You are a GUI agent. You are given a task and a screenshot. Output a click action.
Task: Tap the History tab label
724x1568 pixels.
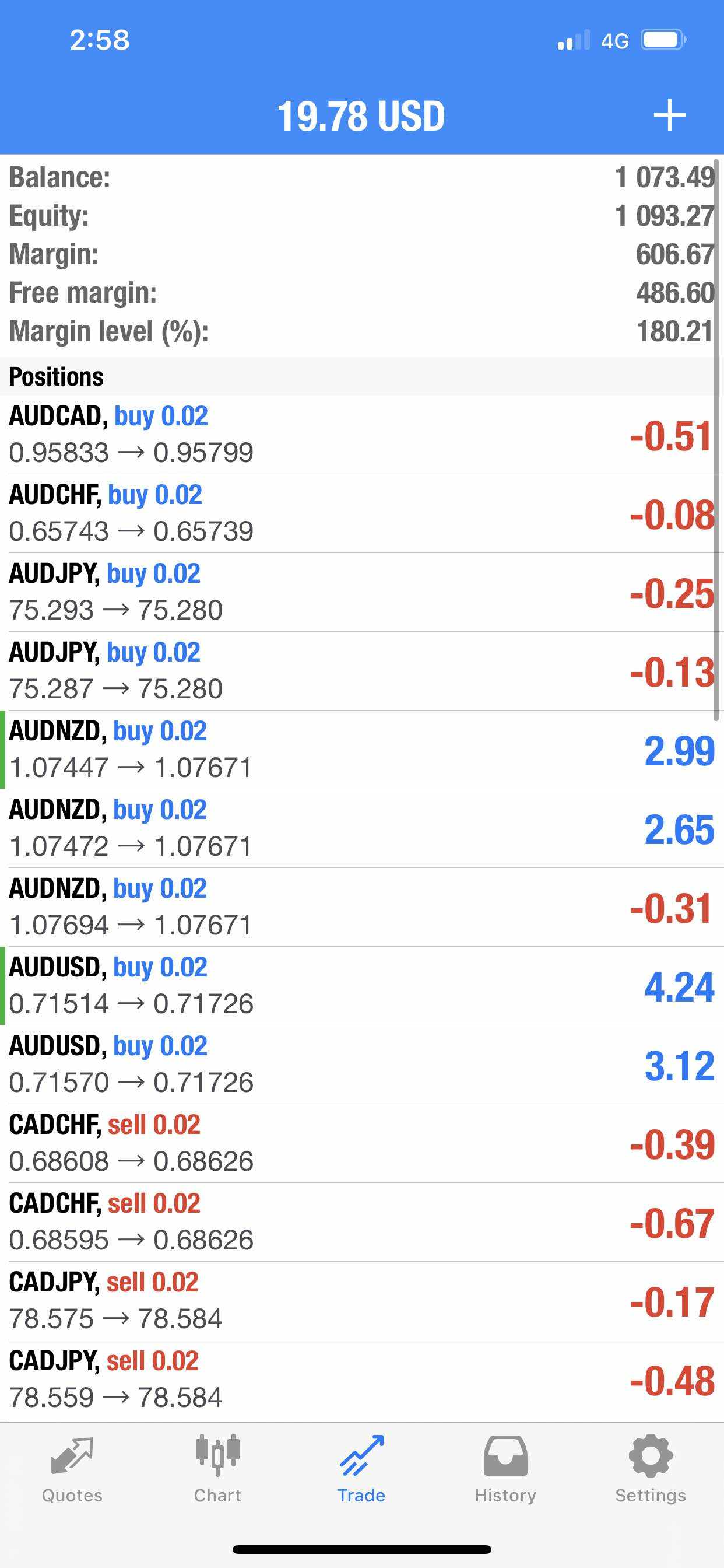pyautogui.click(x=505, y=1496)
